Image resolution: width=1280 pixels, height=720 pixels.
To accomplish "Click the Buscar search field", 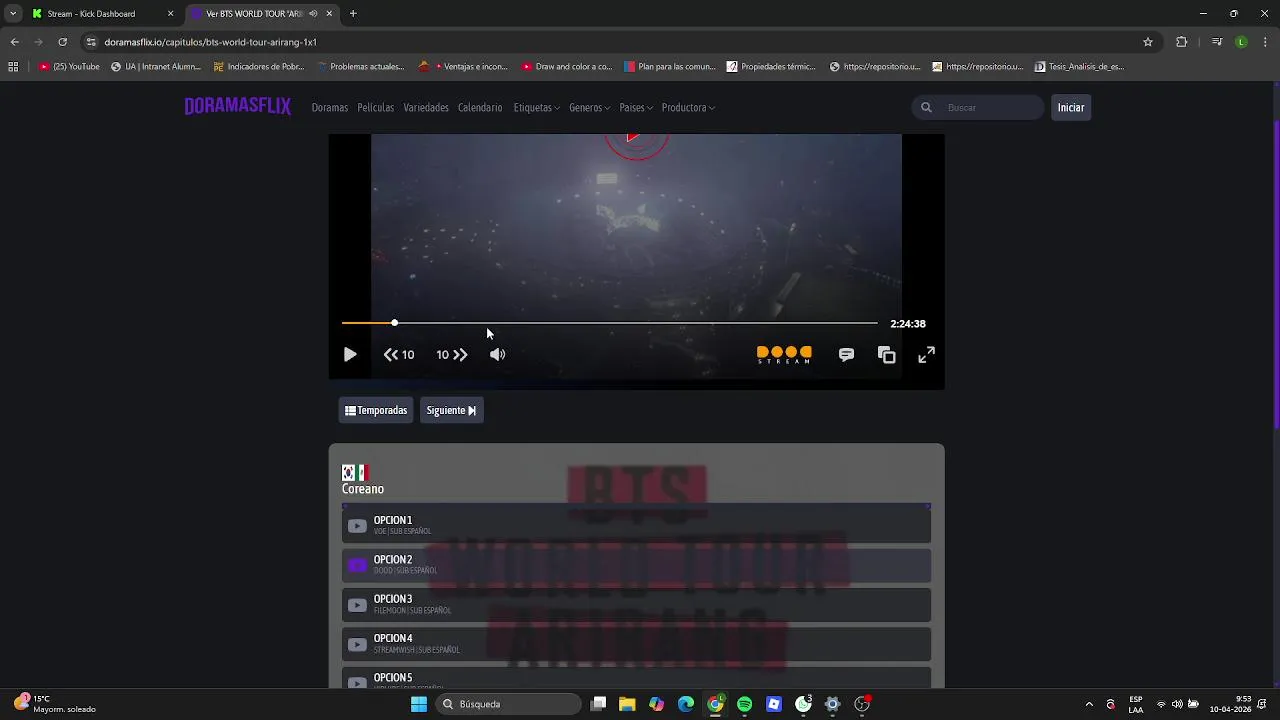I will (978, 107).
